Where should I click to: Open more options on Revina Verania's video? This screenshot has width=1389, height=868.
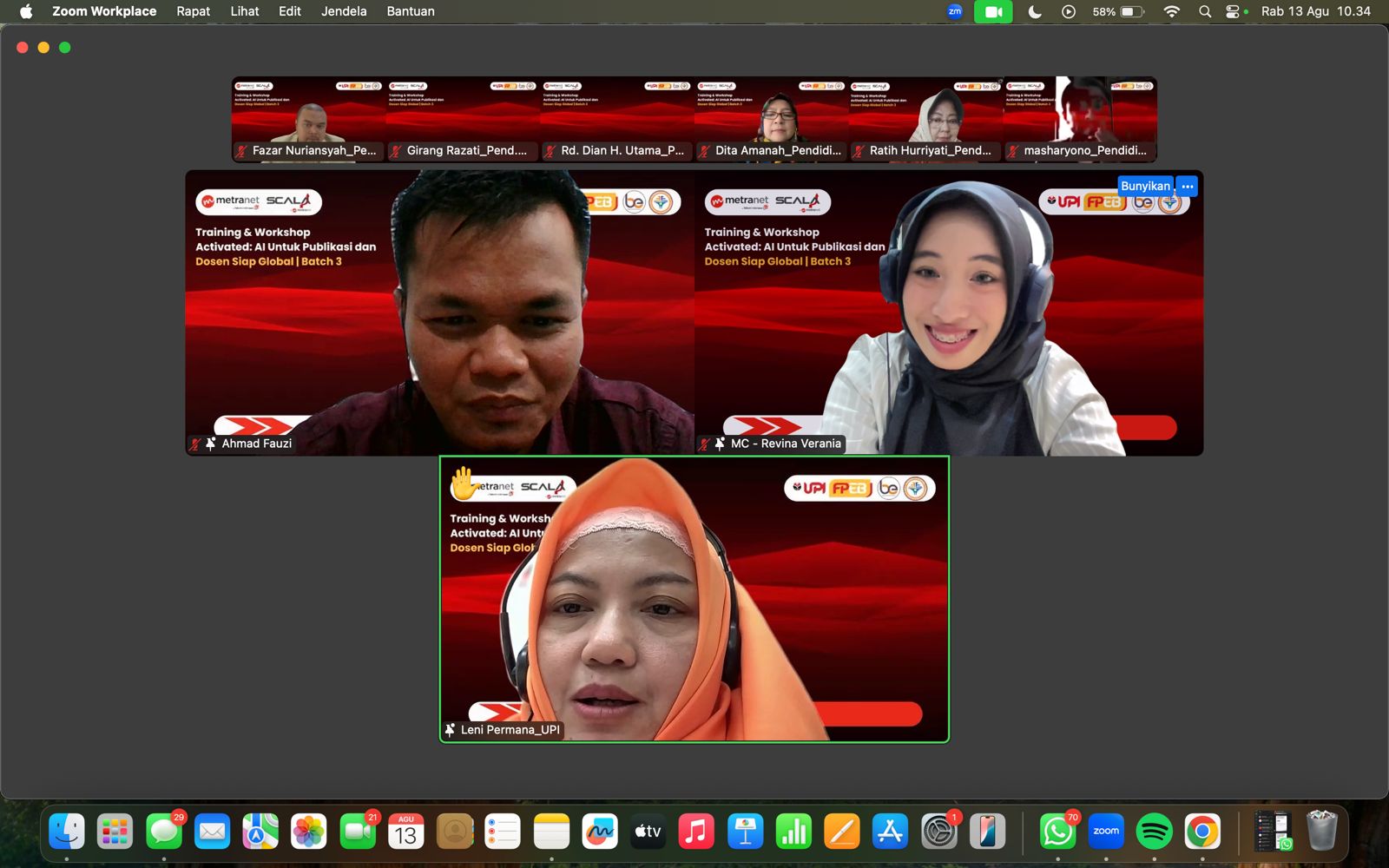1188,186
